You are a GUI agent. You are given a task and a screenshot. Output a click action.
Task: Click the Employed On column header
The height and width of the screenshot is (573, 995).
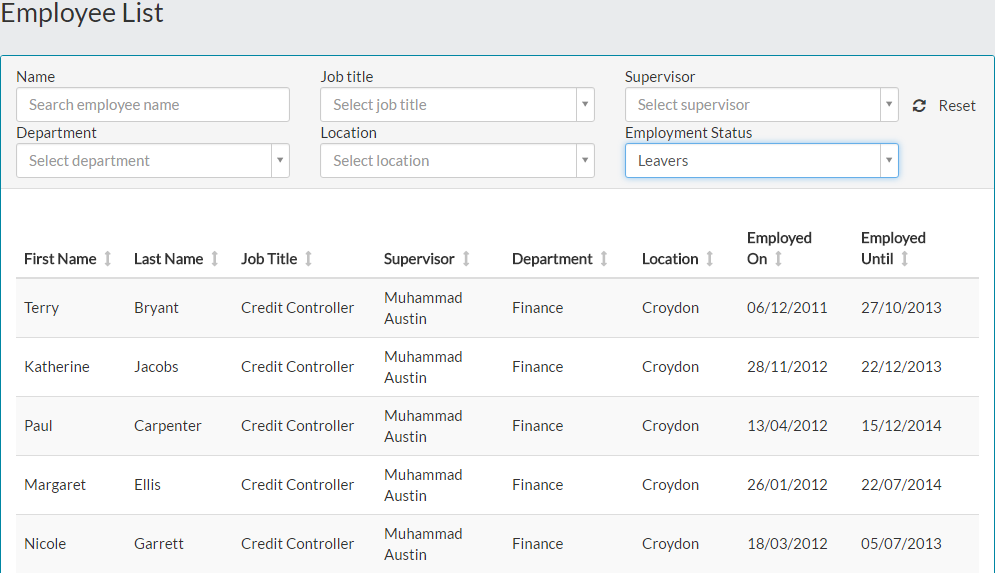[779, 248]
